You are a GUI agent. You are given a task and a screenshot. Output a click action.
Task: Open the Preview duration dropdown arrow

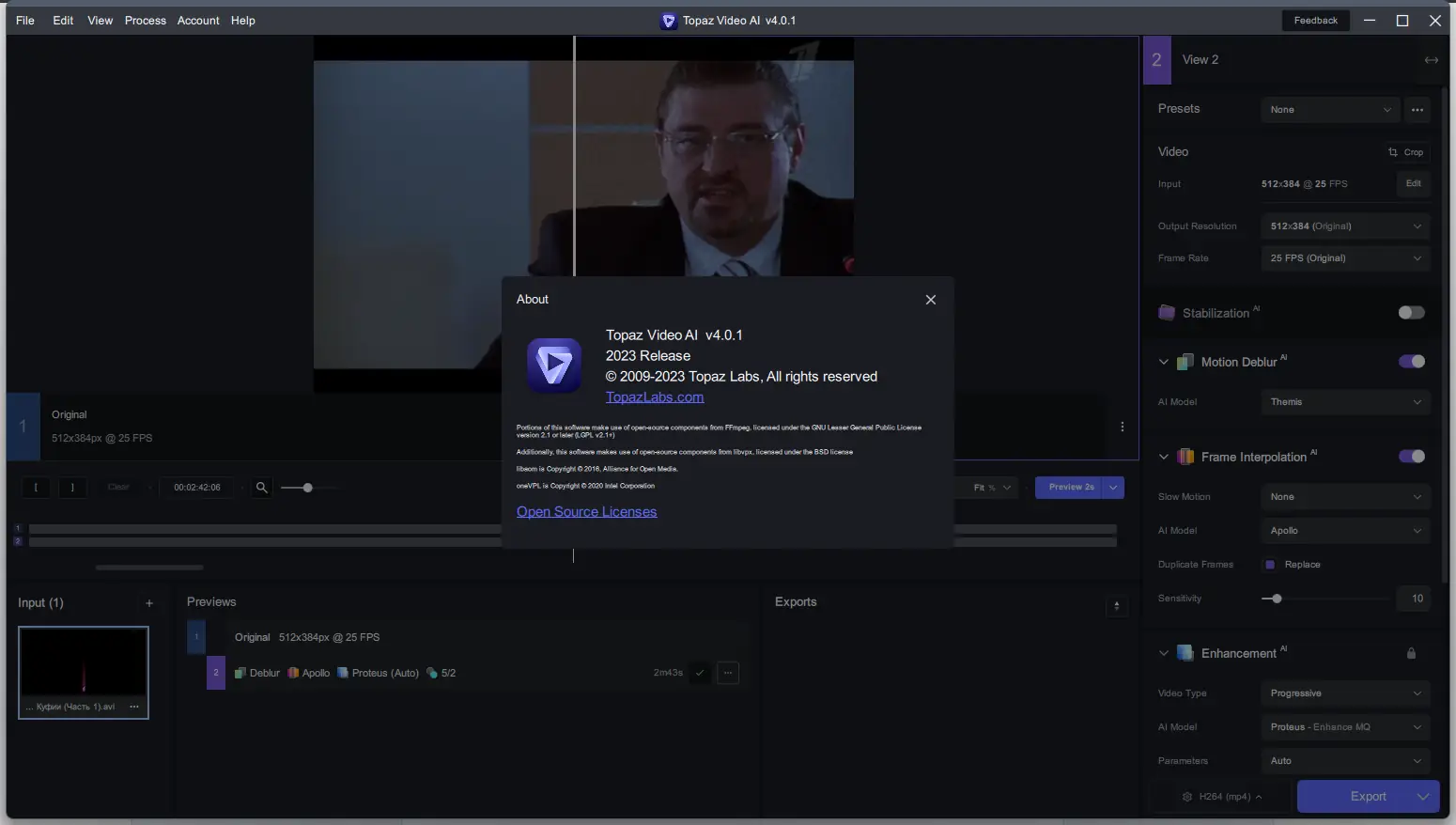[1113, 488]
